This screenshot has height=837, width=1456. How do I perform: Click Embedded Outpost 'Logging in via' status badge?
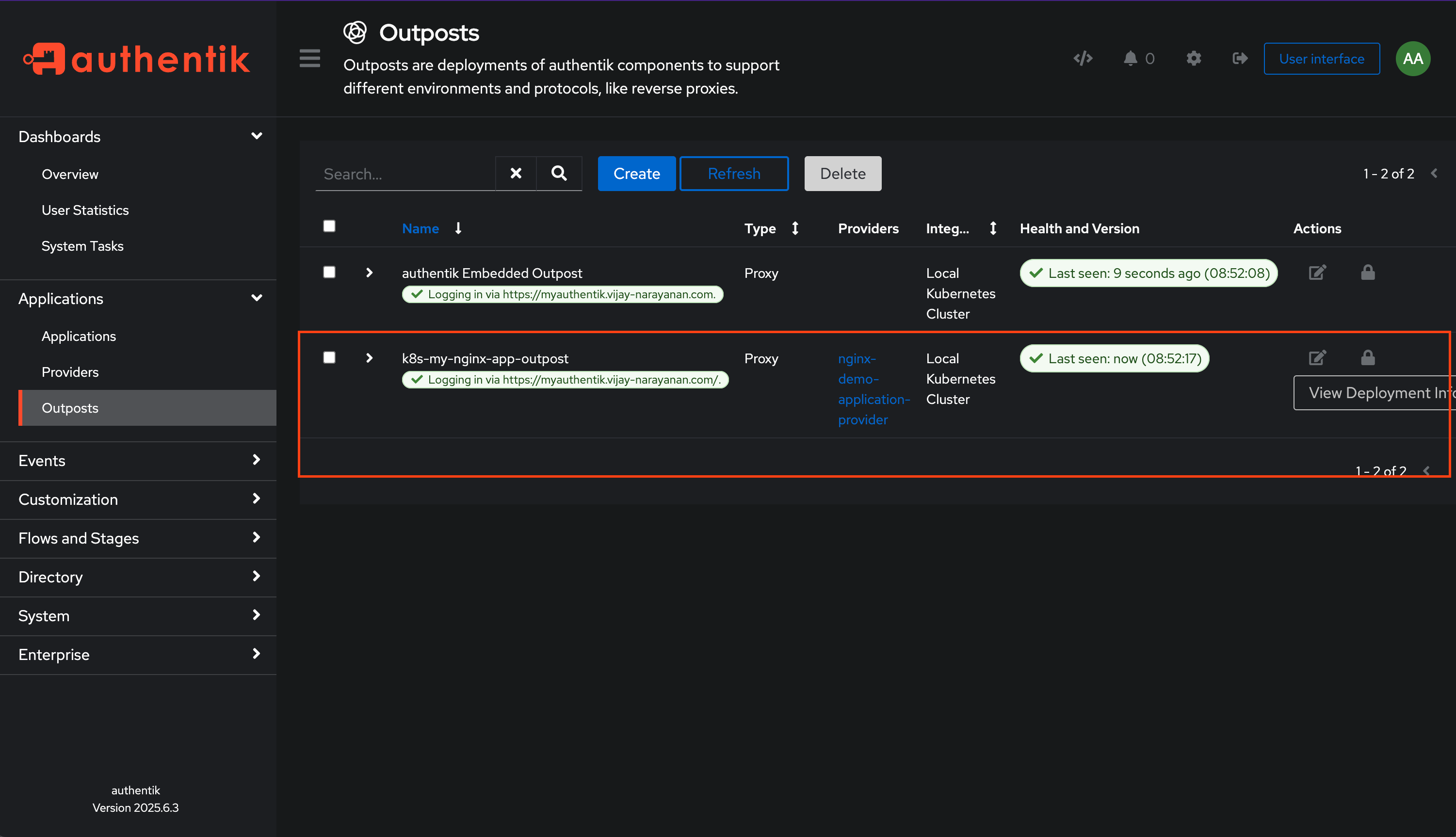coord(562,294)
